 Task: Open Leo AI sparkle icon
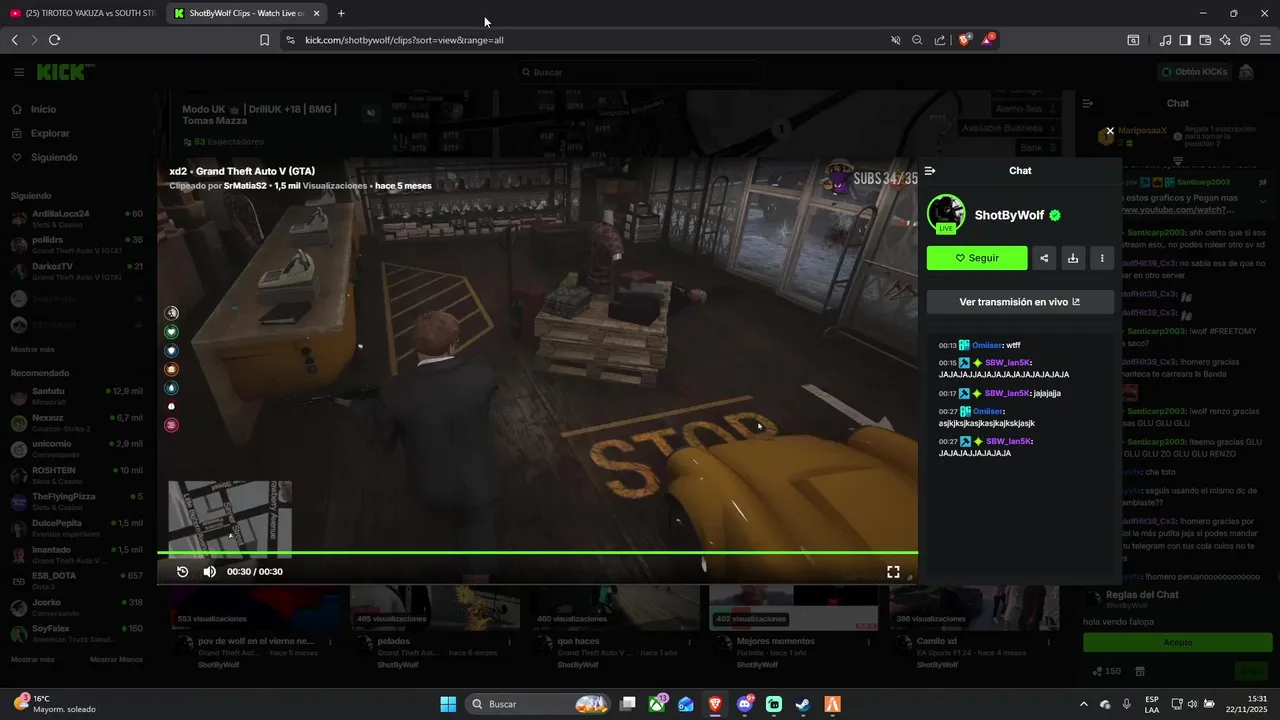(x=1225, y=40)
